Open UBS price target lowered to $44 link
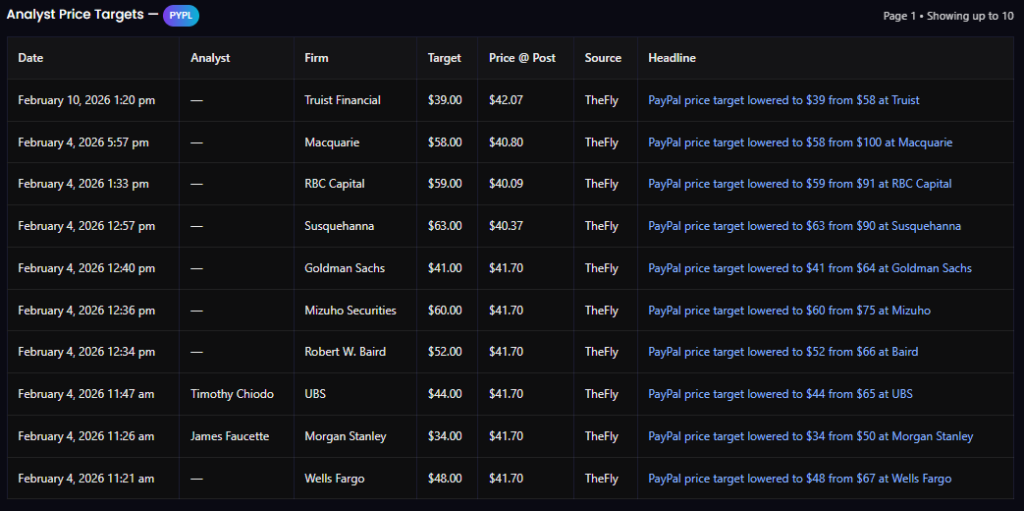 click(x=780, y=394)
